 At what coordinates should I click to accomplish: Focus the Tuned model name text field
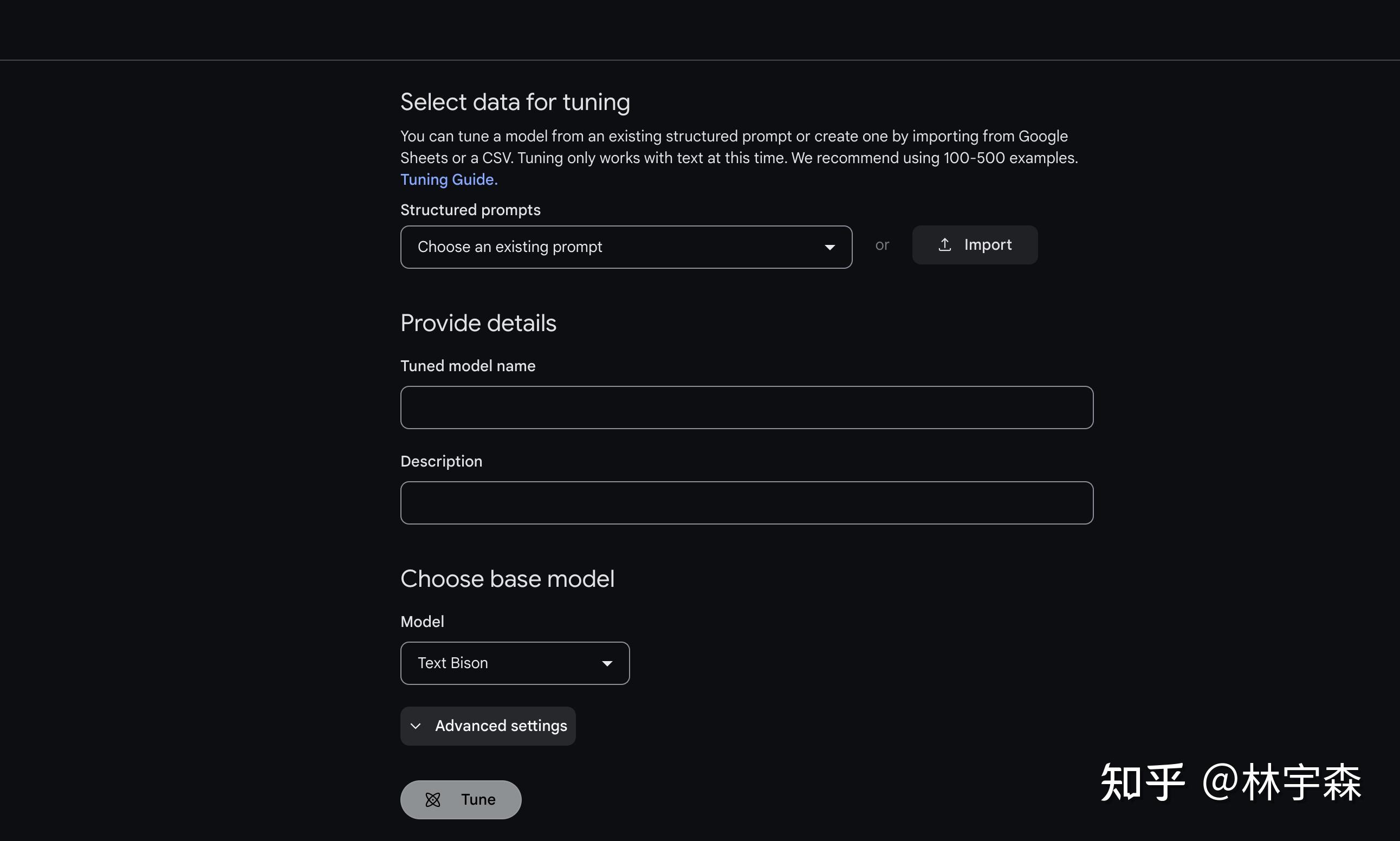pyautogui.click(x=746, y=407)
